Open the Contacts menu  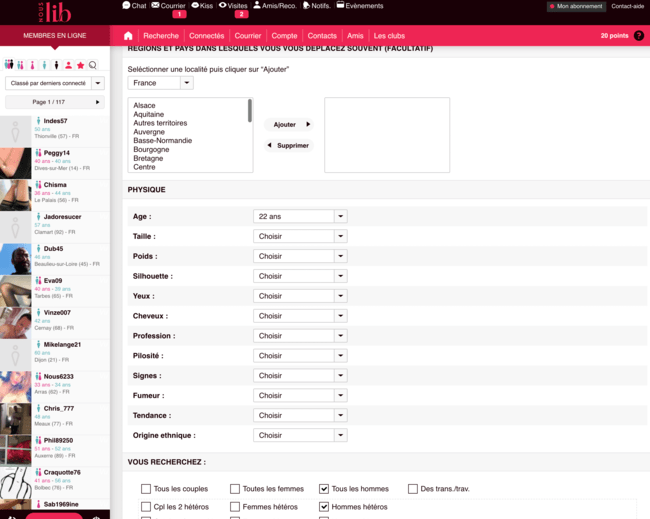[322, 36]
